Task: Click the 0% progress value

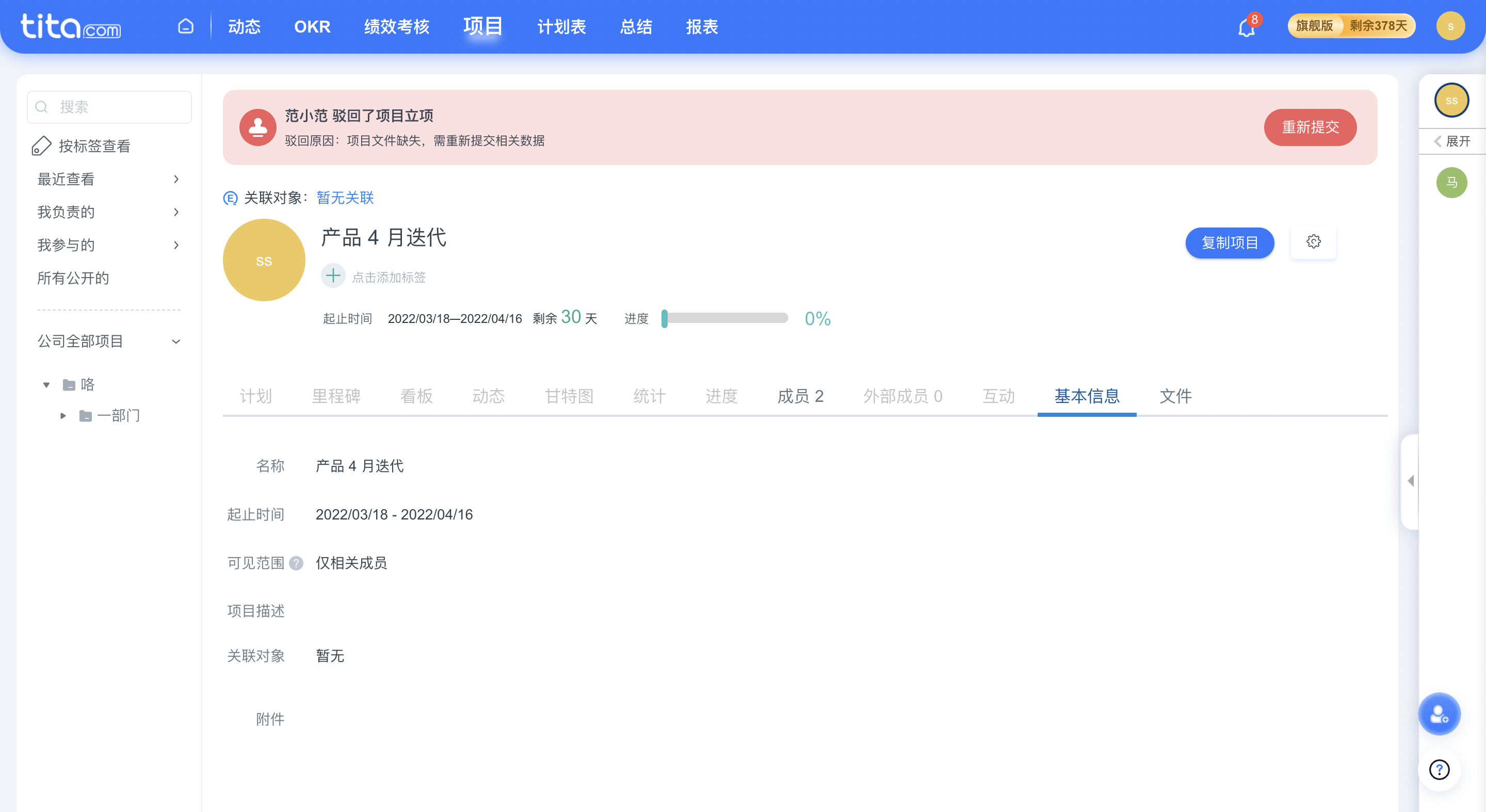Action: 817,319
